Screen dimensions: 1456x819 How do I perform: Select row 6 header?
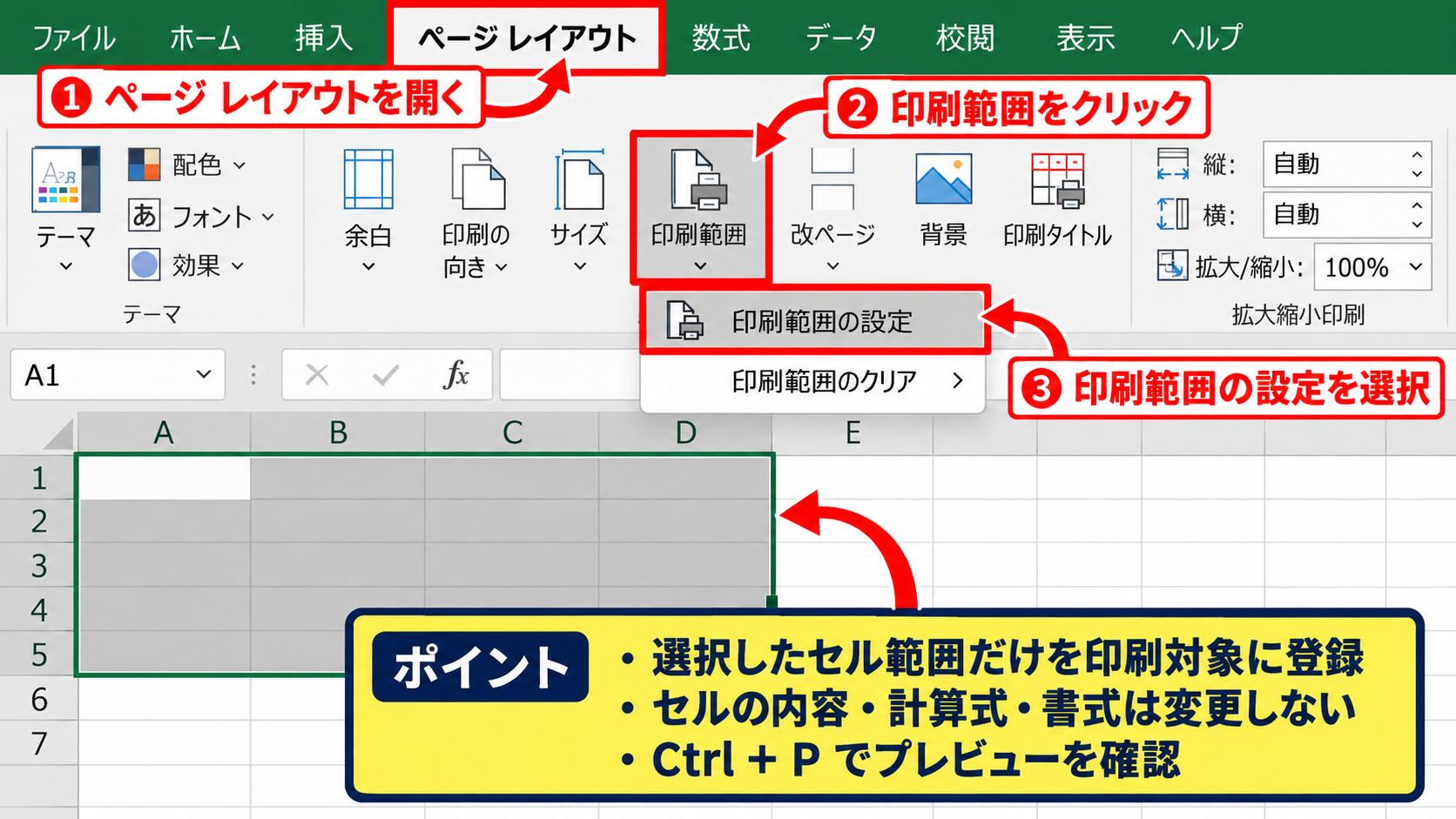[38, 699]
